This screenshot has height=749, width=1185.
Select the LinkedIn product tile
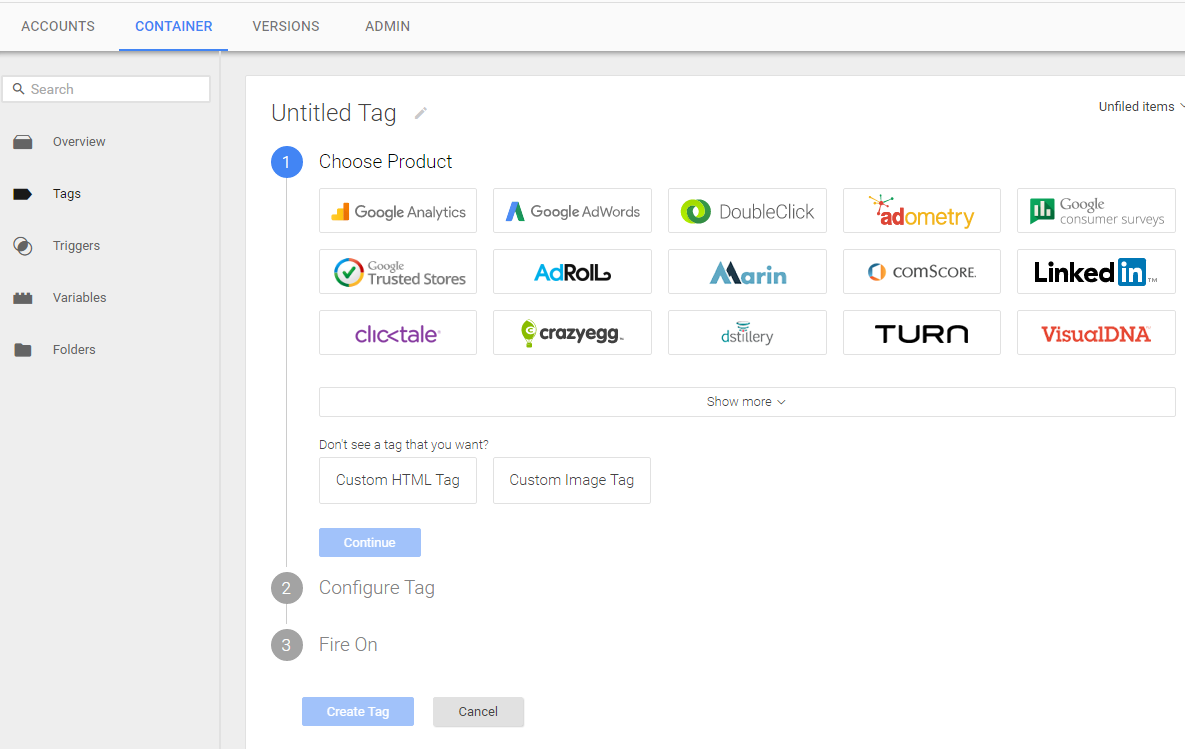click(x=1096, y=271)
